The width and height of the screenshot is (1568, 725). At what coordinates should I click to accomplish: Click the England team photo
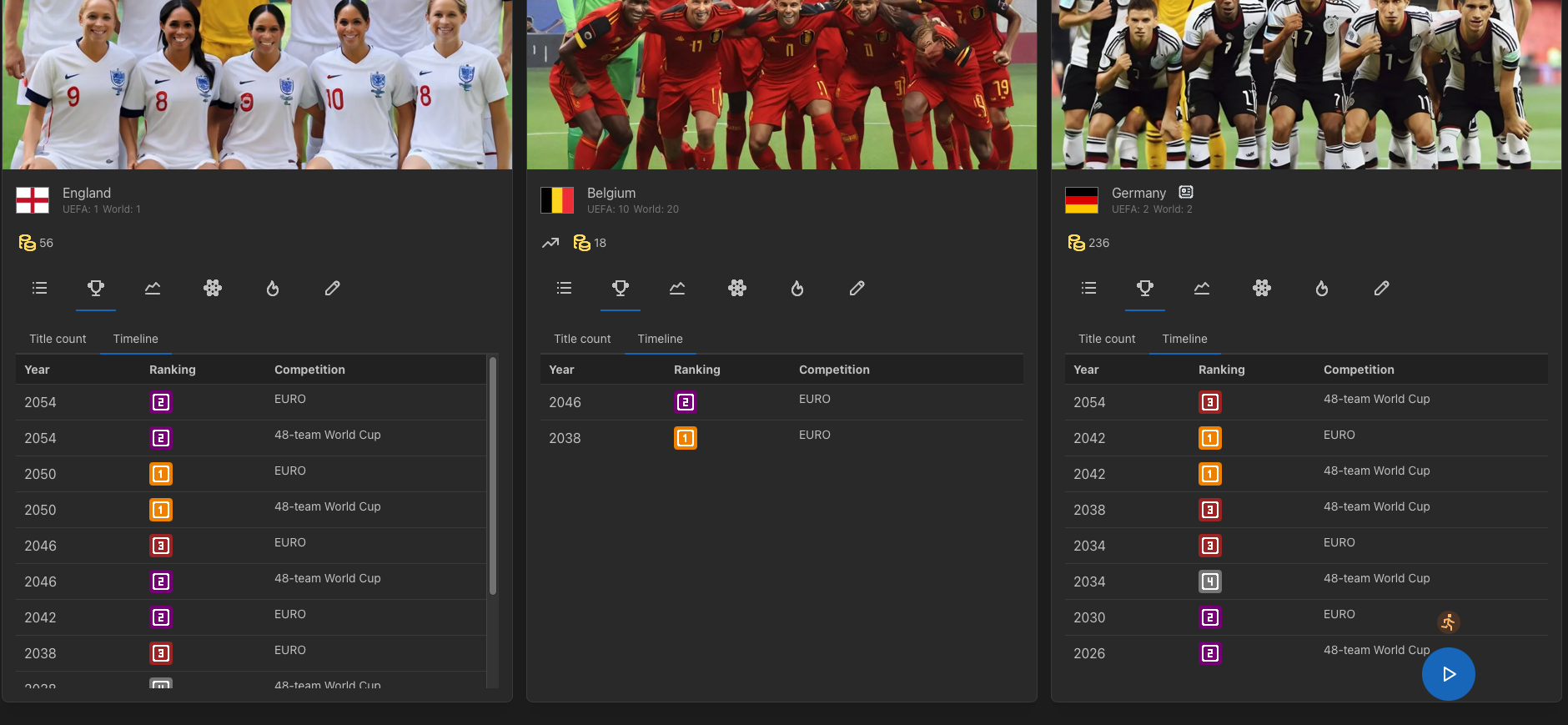[x=257, y=84]
